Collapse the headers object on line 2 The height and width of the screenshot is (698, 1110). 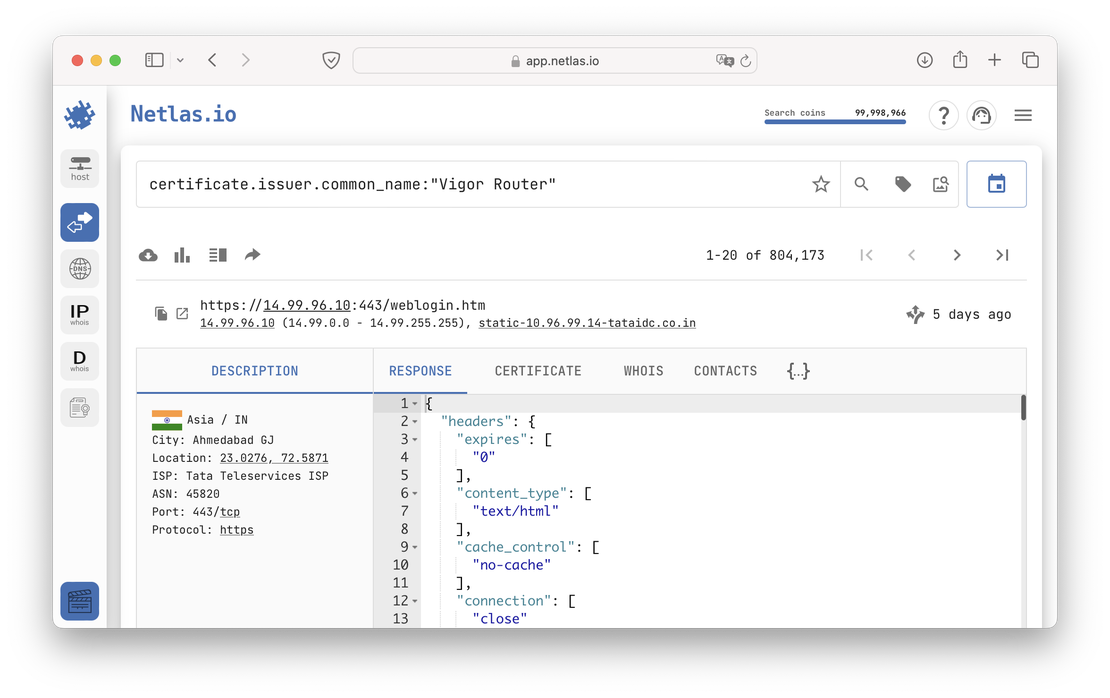click(x=413, y=421)
